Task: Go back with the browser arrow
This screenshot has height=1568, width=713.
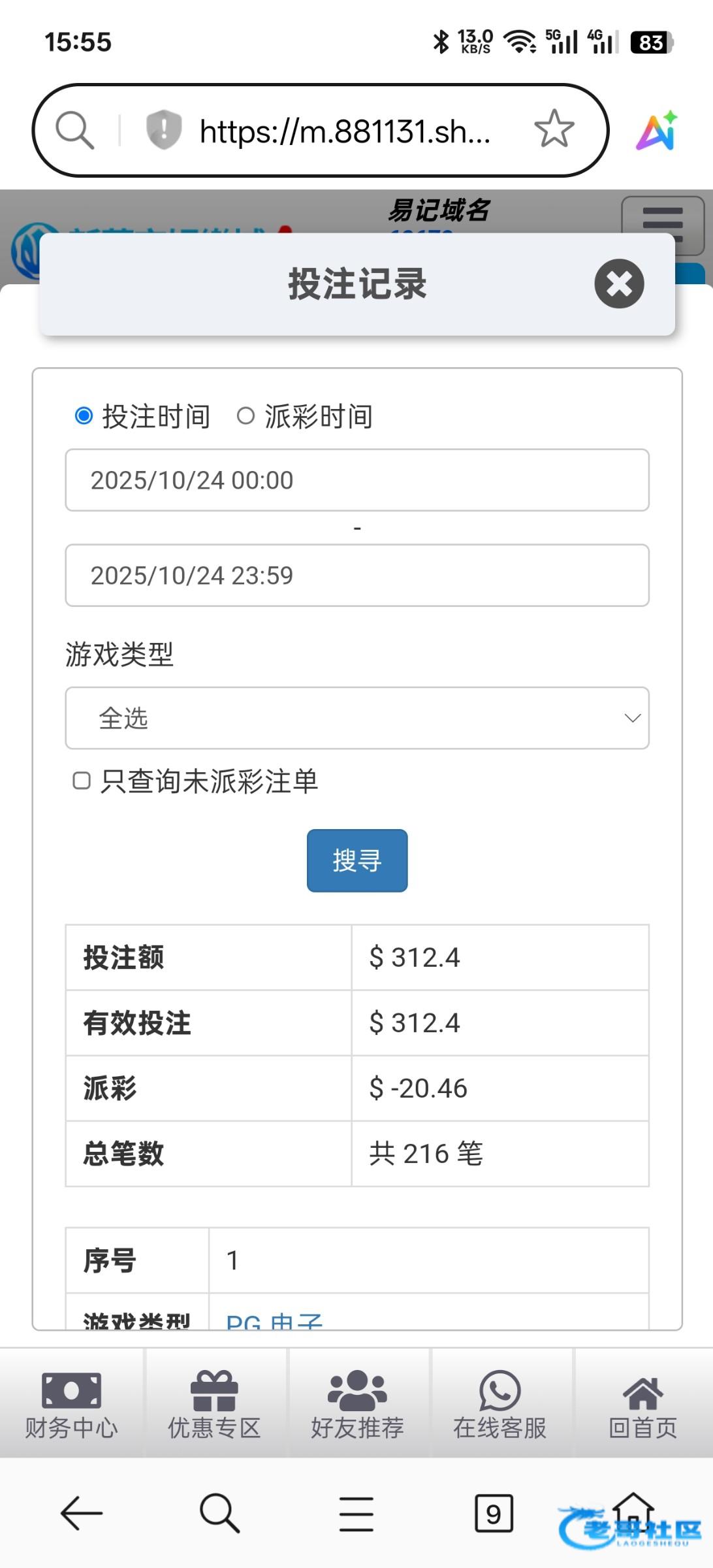Action: click(x=82, y=1513)
